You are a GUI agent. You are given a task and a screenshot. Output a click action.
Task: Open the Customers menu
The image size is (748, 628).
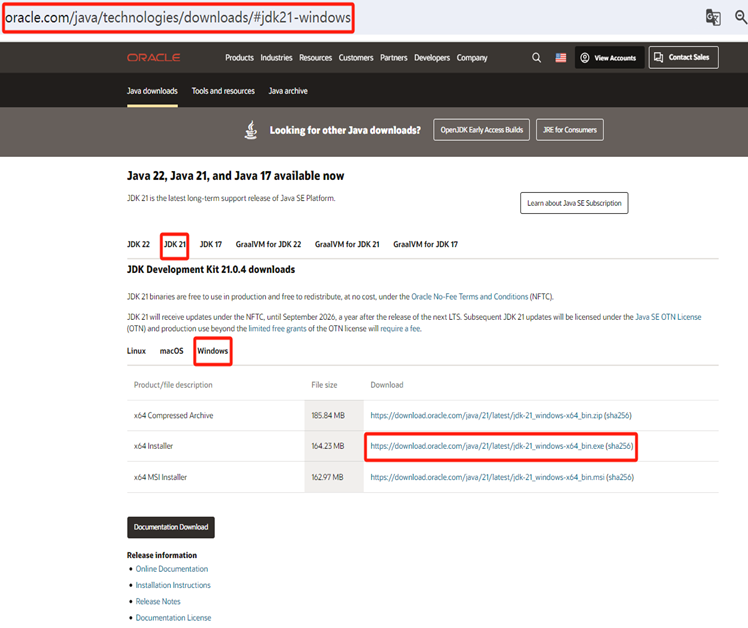(356, 58)
